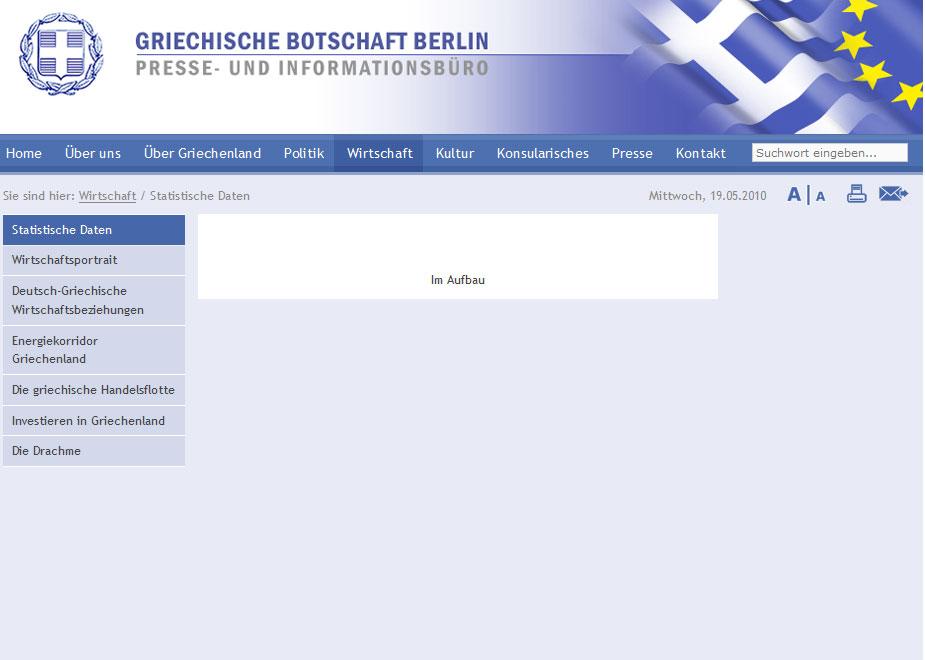Click the small A decrease font size icon
The image size is (925, 660).
point(820,196)
